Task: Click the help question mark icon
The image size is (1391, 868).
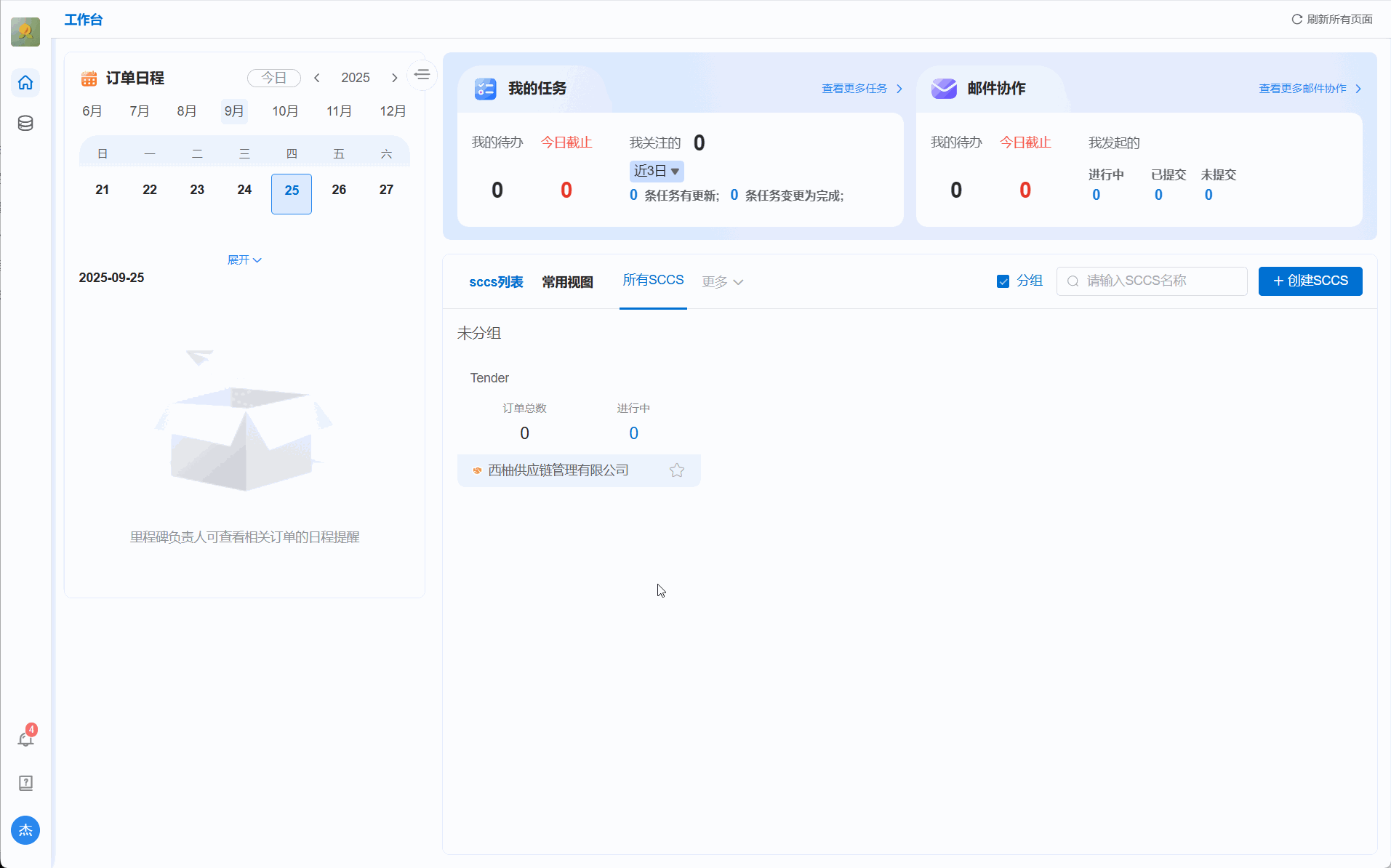Action: (25, 783)
